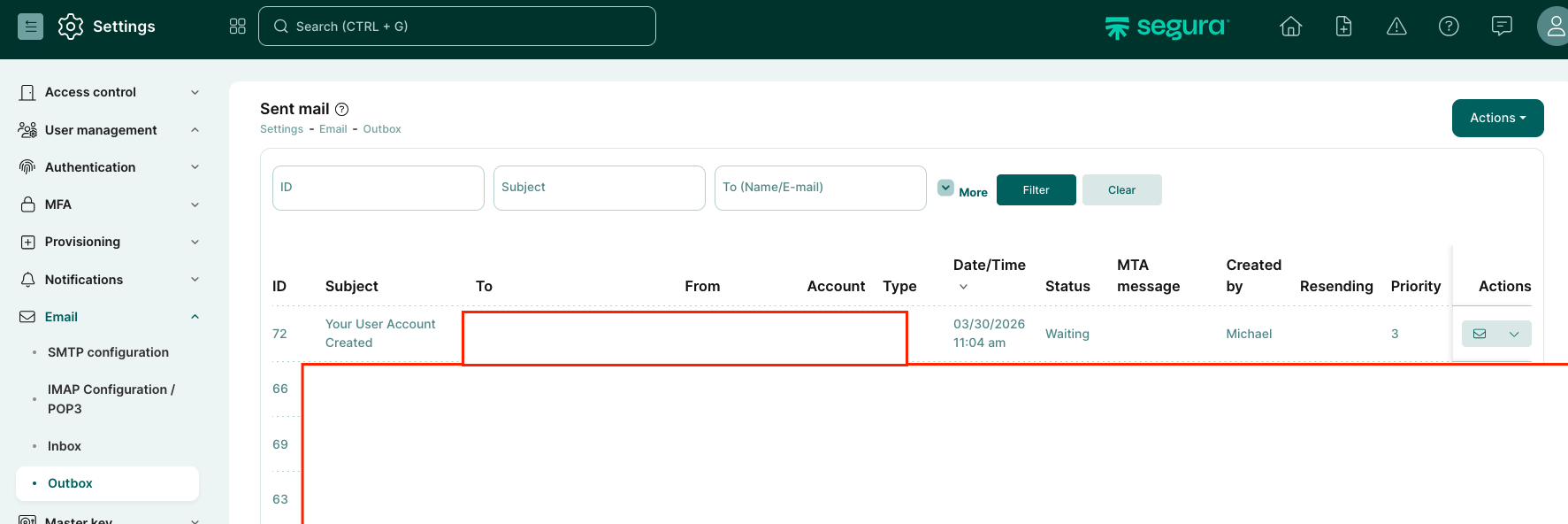The image size is (1568, 524).
Task: Click the resend envelope icon for row 72
Action: (1480, 334)
